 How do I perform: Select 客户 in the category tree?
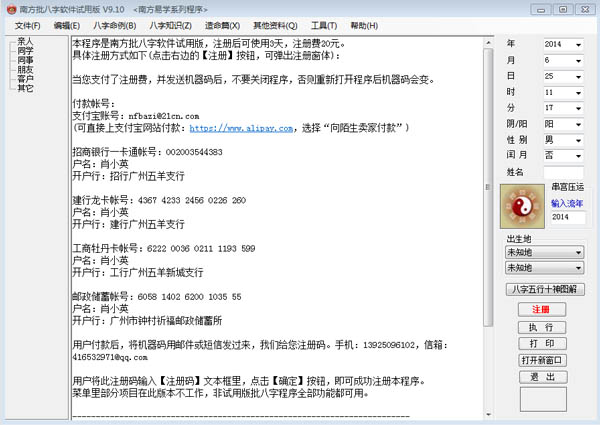click(x=25, y=79)
